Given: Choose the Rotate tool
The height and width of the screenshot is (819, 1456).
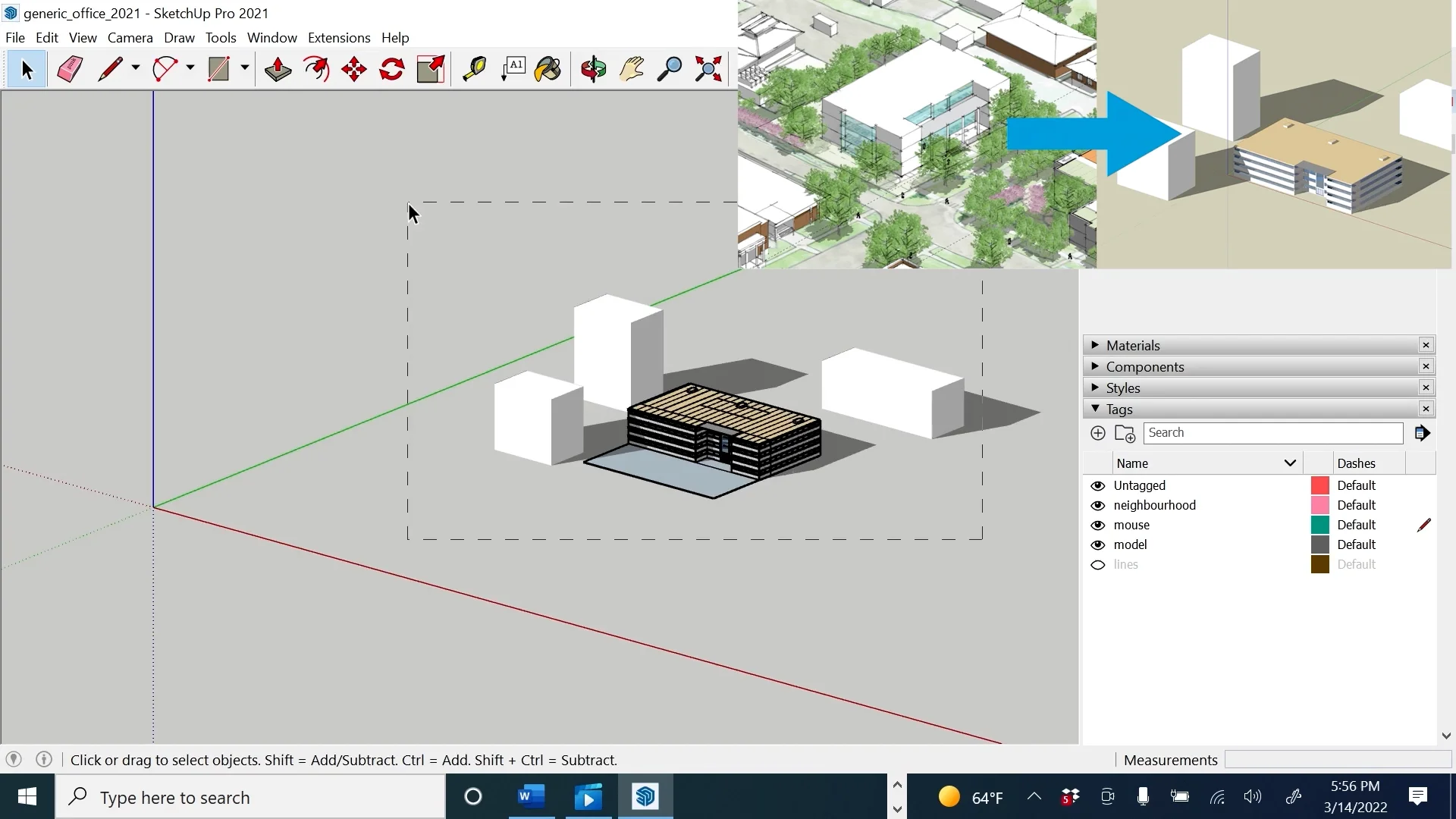Looking at the screenshot, I should (x=392, y=69).
